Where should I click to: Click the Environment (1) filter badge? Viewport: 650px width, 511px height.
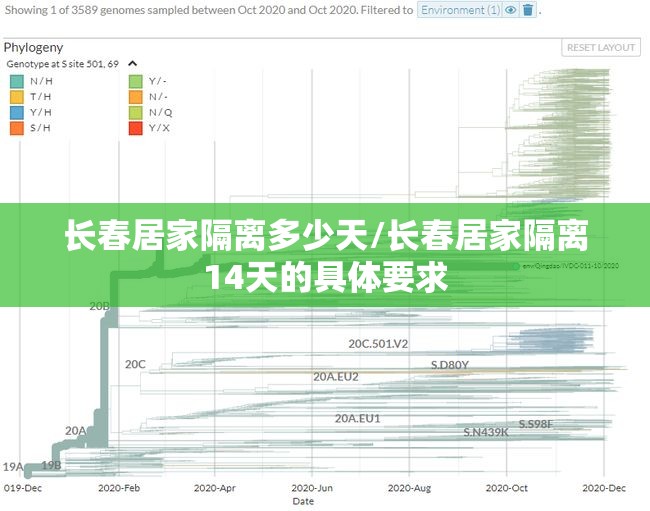tap(460, 10)
